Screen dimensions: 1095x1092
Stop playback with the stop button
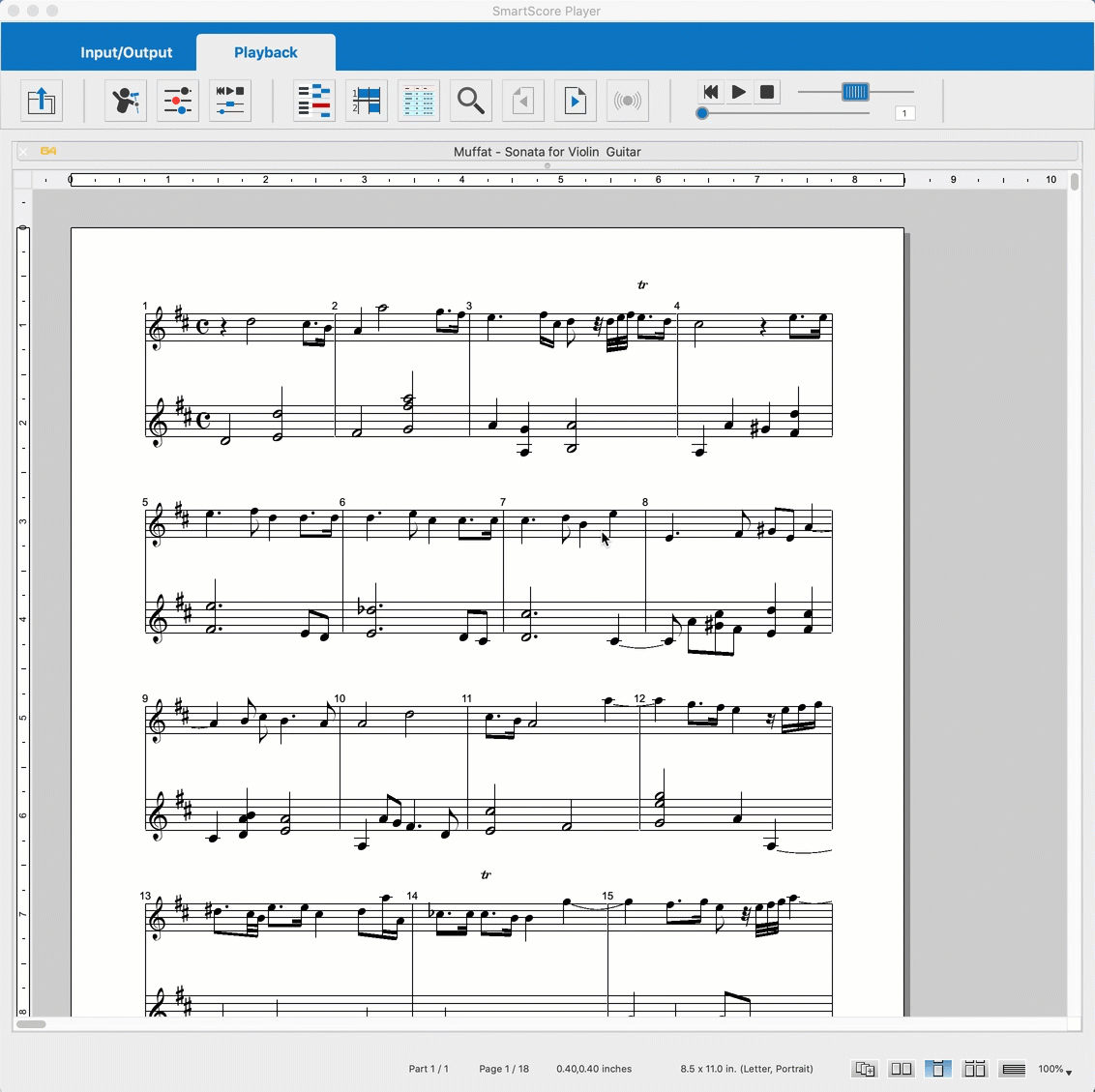[767, 92]
